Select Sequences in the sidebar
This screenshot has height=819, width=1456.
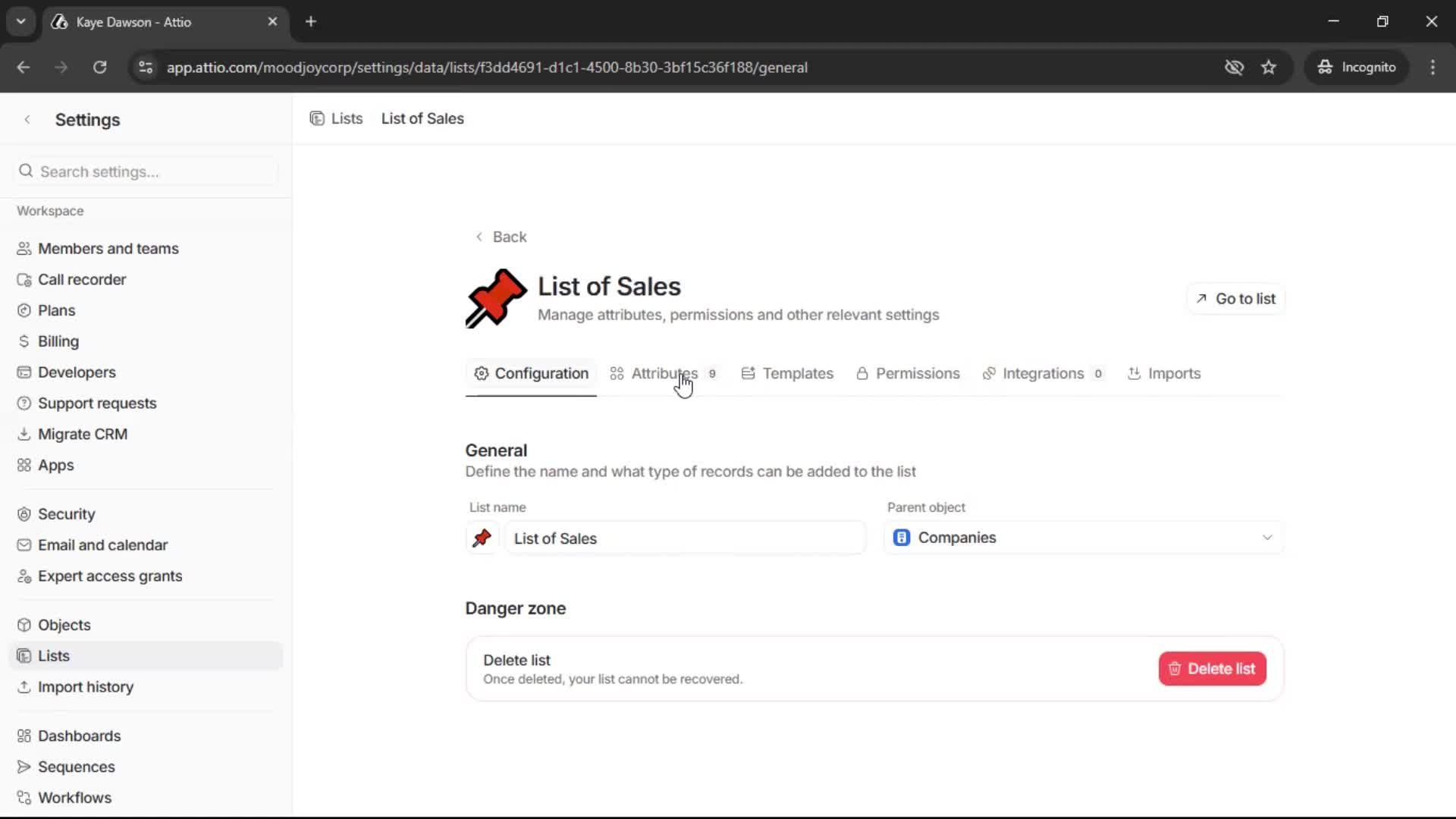click(77, 767)
